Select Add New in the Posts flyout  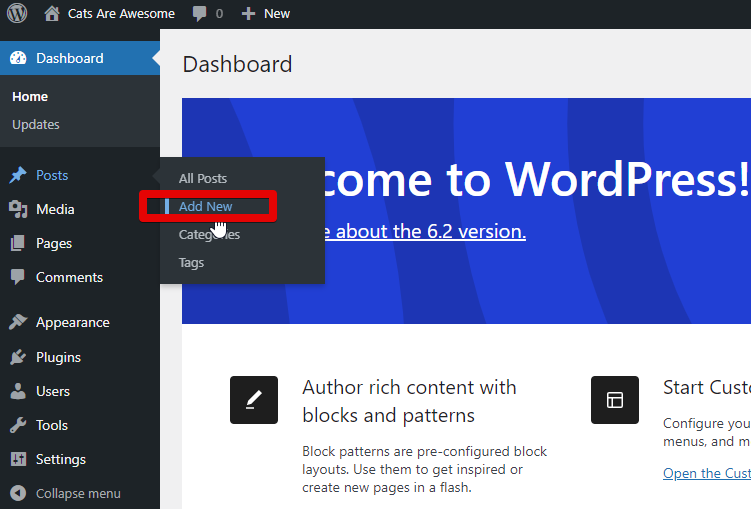tap(205, 206)
